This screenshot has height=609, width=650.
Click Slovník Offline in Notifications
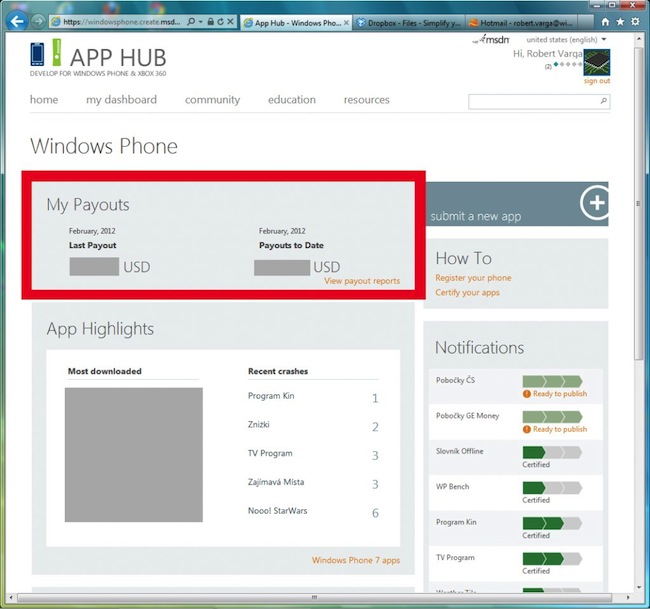coord(459,451)
